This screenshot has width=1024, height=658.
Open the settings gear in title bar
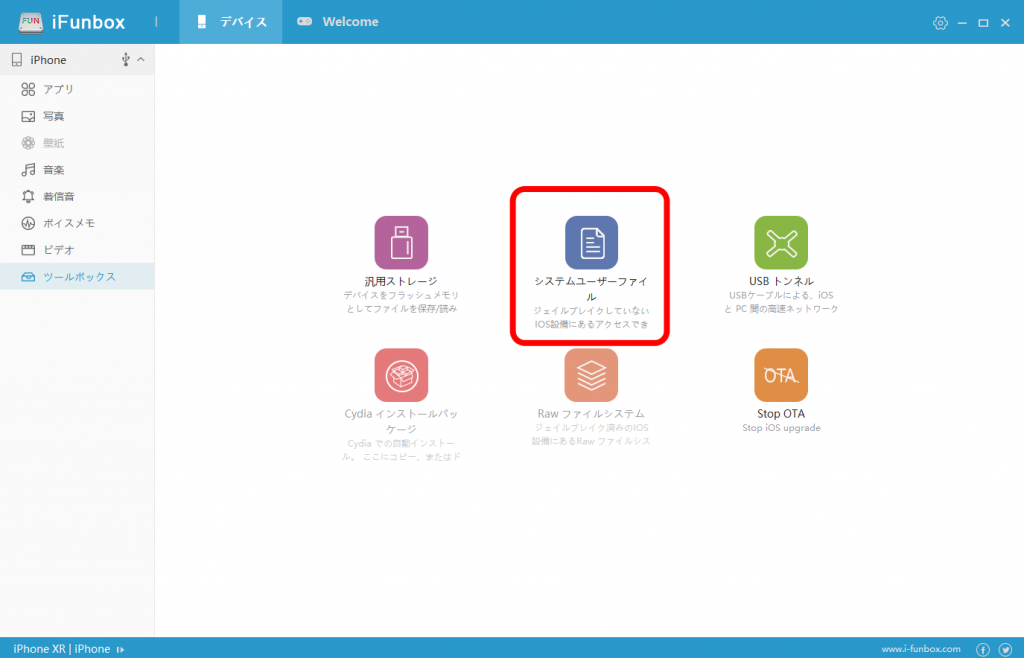pyautogui.click(x=940, y=23)
